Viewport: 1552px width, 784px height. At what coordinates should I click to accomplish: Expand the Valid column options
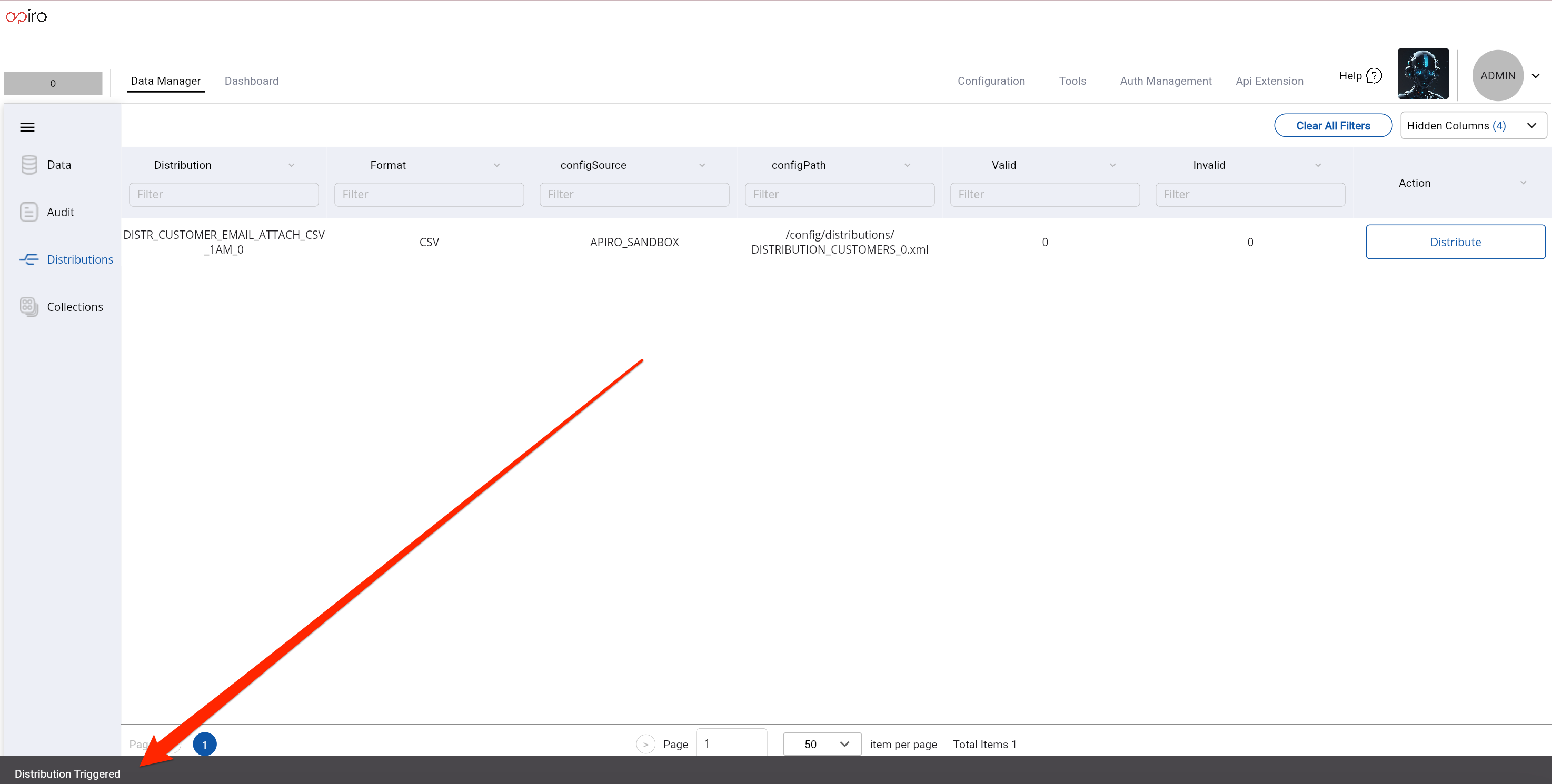pyautogui.click(x=1112, y=164)
